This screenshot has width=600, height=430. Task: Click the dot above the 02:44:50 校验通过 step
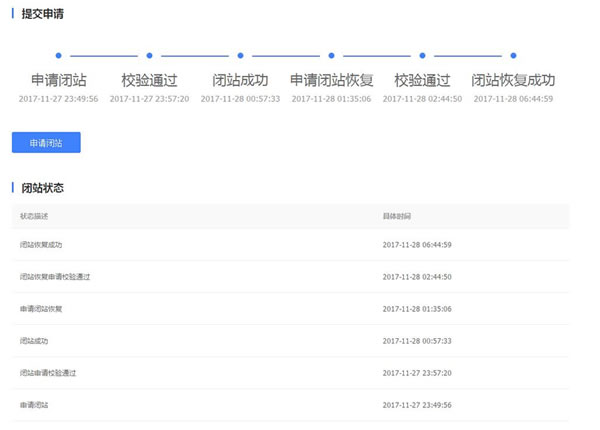423,56
